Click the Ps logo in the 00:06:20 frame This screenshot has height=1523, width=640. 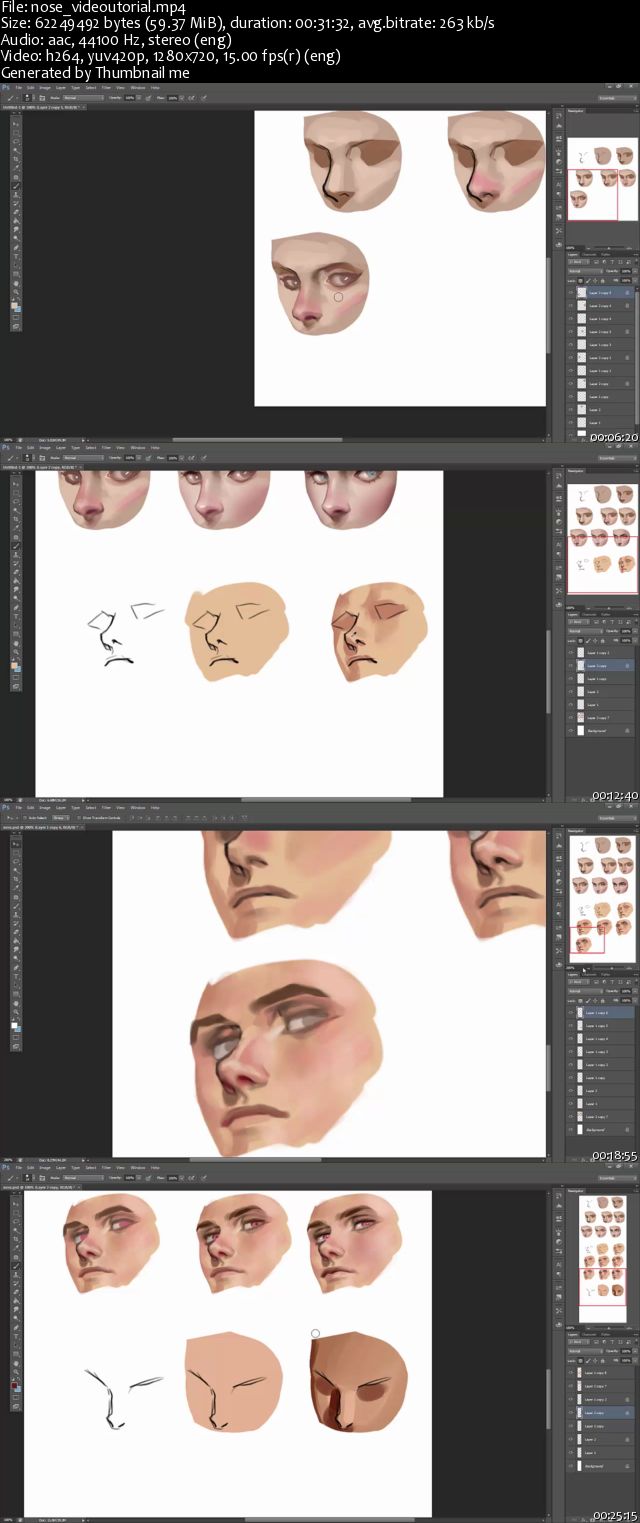[4, 87]
